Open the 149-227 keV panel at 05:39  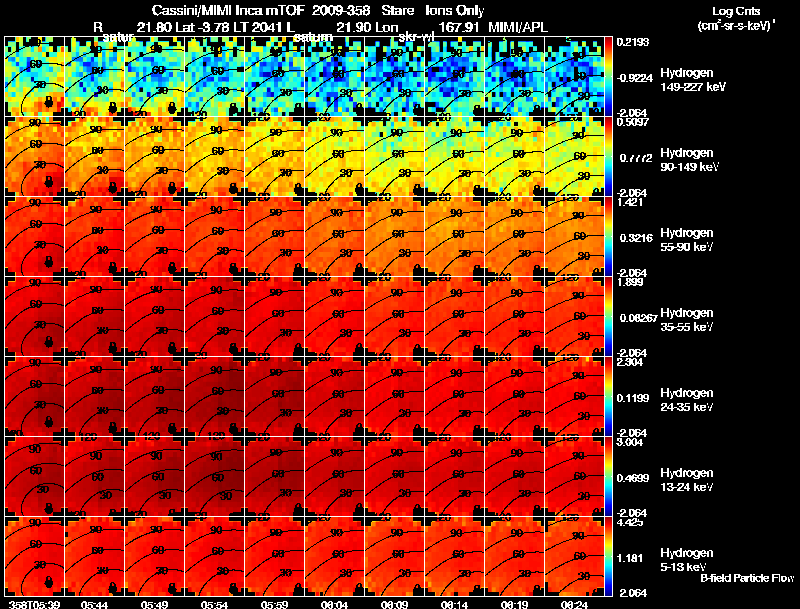[x=35, y=77]
